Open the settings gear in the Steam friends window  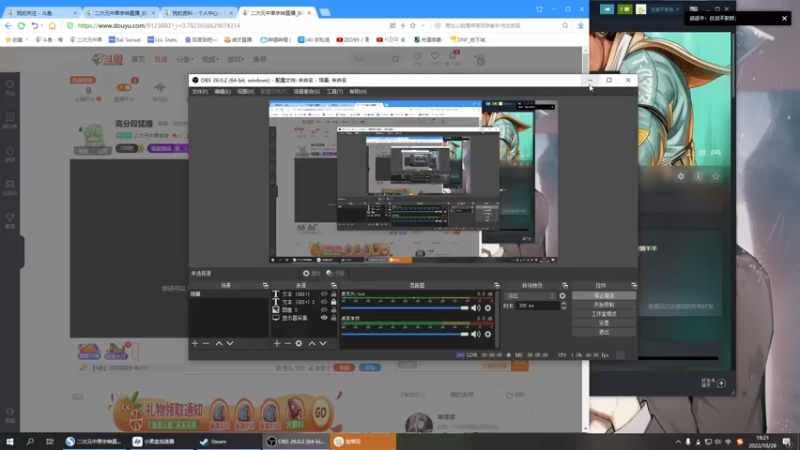coord(681,176)
